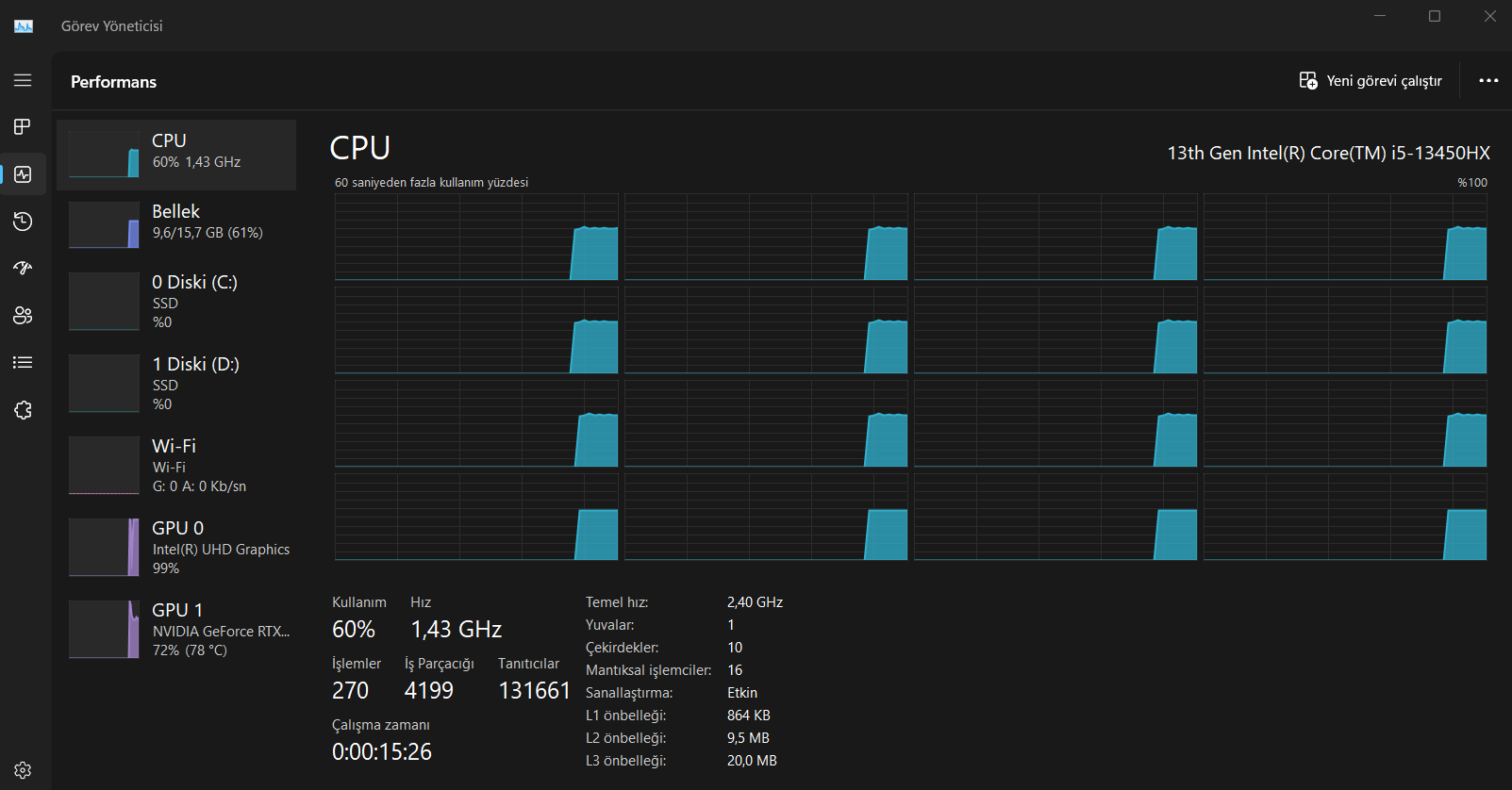
Task: Minimize the Task Manager window
Action: (1380, 16)
